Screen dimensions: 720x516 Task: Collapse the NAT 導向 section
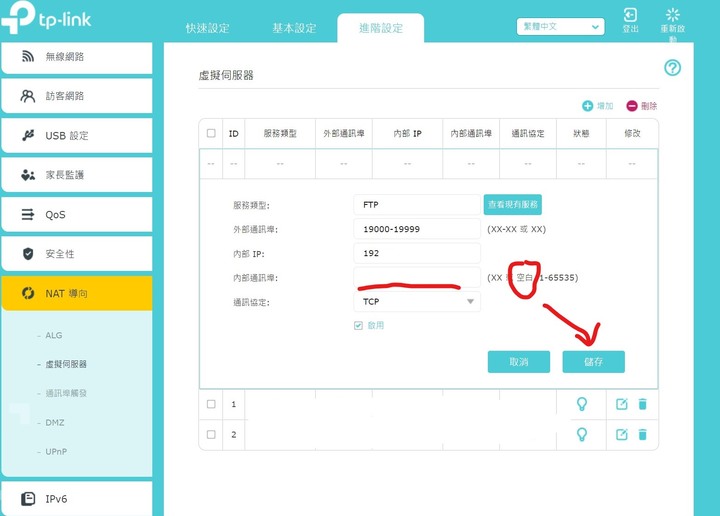click(77, 293)
